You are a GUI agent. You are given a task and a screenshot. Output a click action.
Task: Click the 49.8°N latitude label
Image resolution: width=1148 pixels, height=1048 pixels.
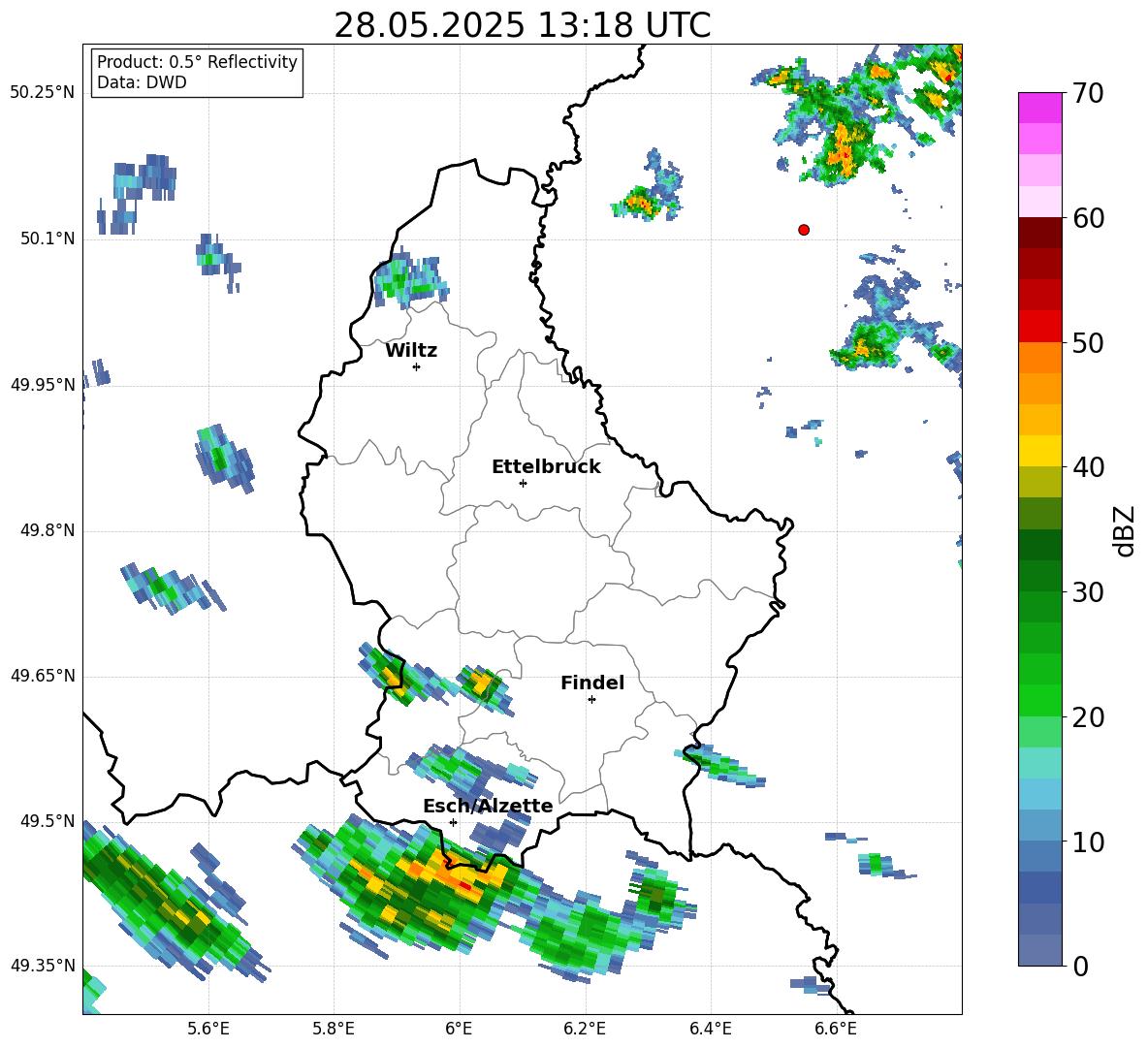click(x=48, y=530)
